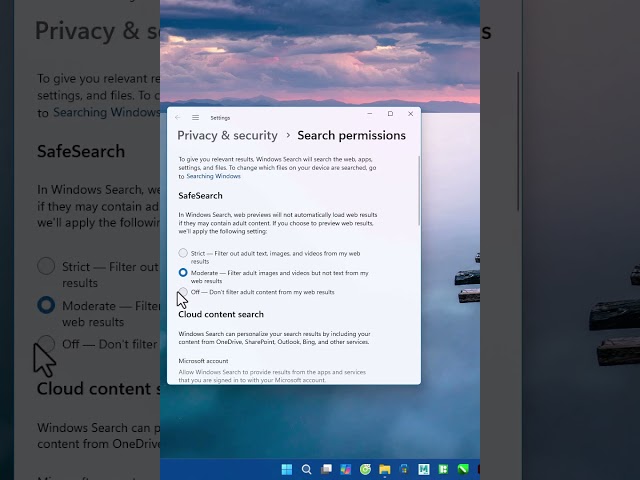Image resolution: width=640 pixels, height=480 pixels.
Task: Open taskbar Search magnifier
Action: click(x=307, y=469)
